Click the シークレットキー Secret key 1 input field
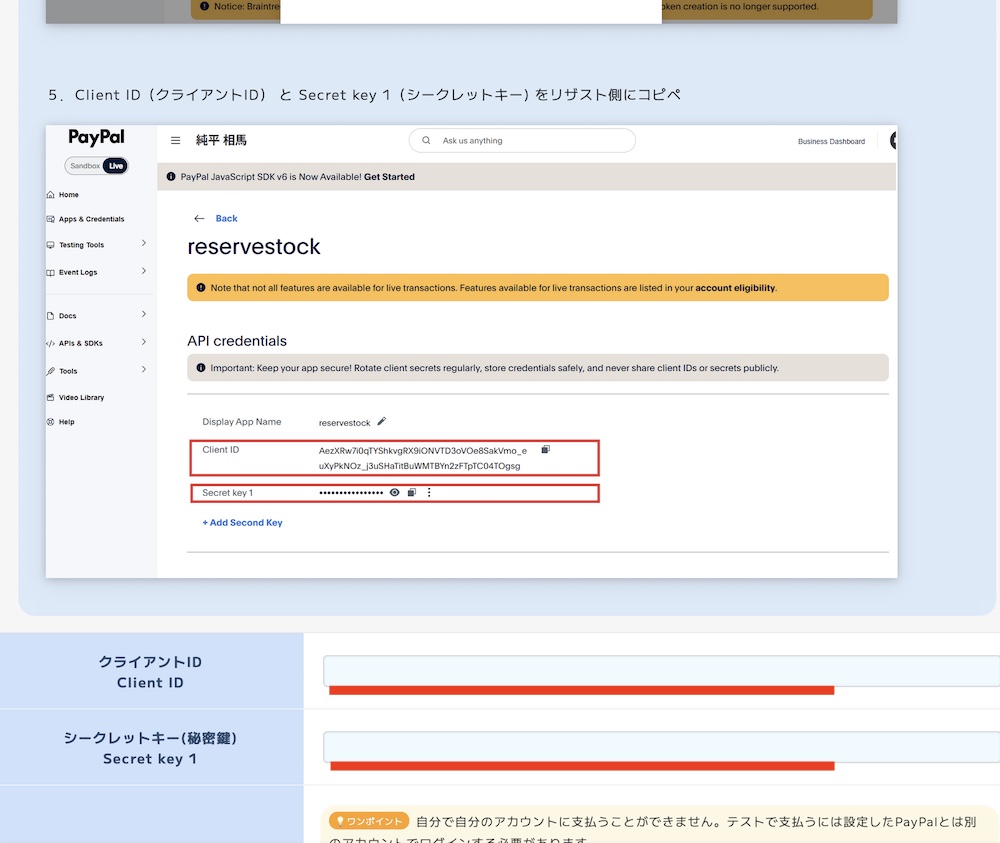The height and width of the screenshot is (843, 1000). pyautogui.click(x=660, y=747)
